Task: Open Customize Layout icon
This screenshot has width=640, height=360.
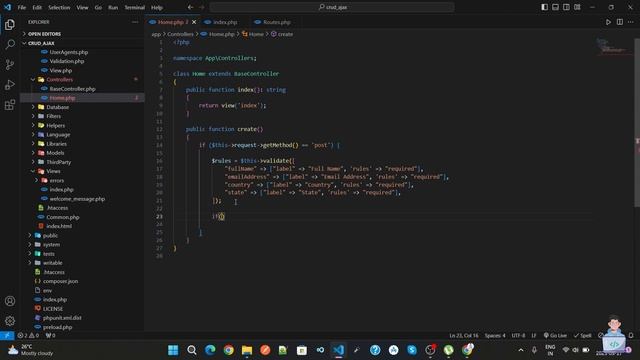Action: (x=577, y=7)
